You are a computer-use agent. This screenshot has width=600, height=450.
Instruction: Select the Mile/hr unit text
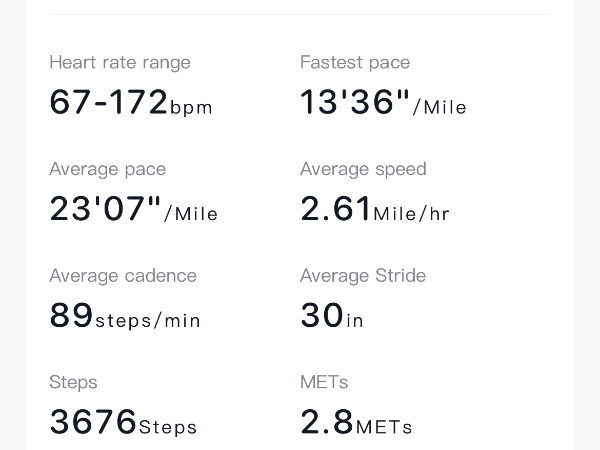click(x=413, y=214)
